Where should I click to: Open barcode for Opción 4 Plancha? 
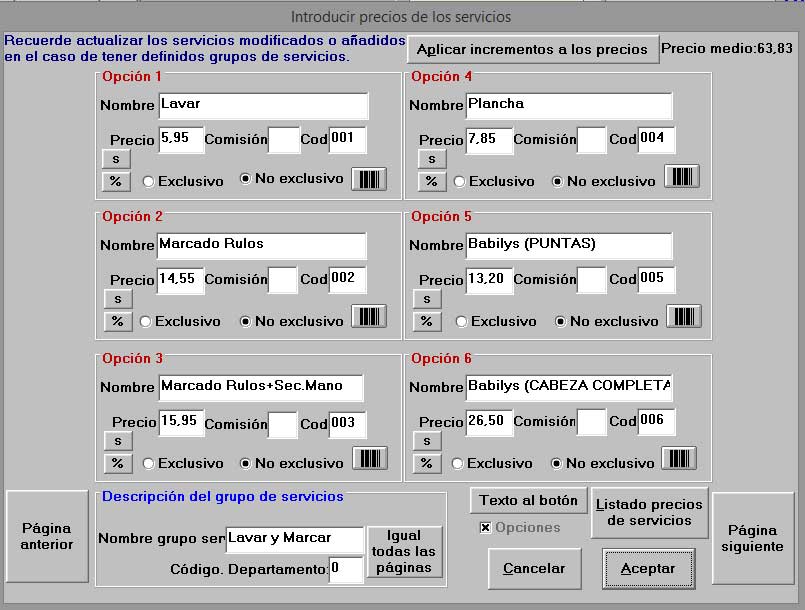(x=682, y=177)
